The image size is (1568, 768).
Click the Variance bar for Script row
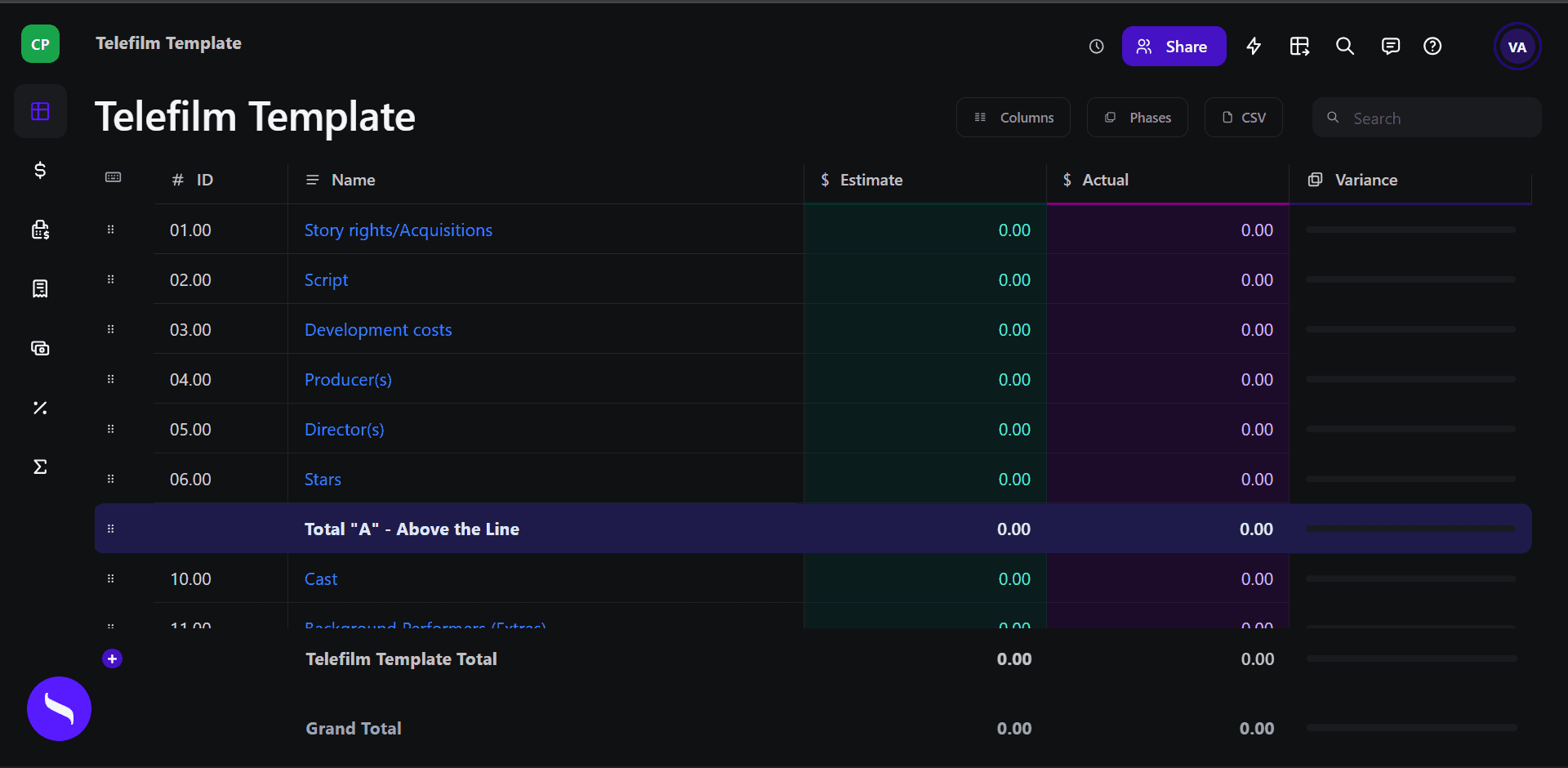click(1410, 280)
